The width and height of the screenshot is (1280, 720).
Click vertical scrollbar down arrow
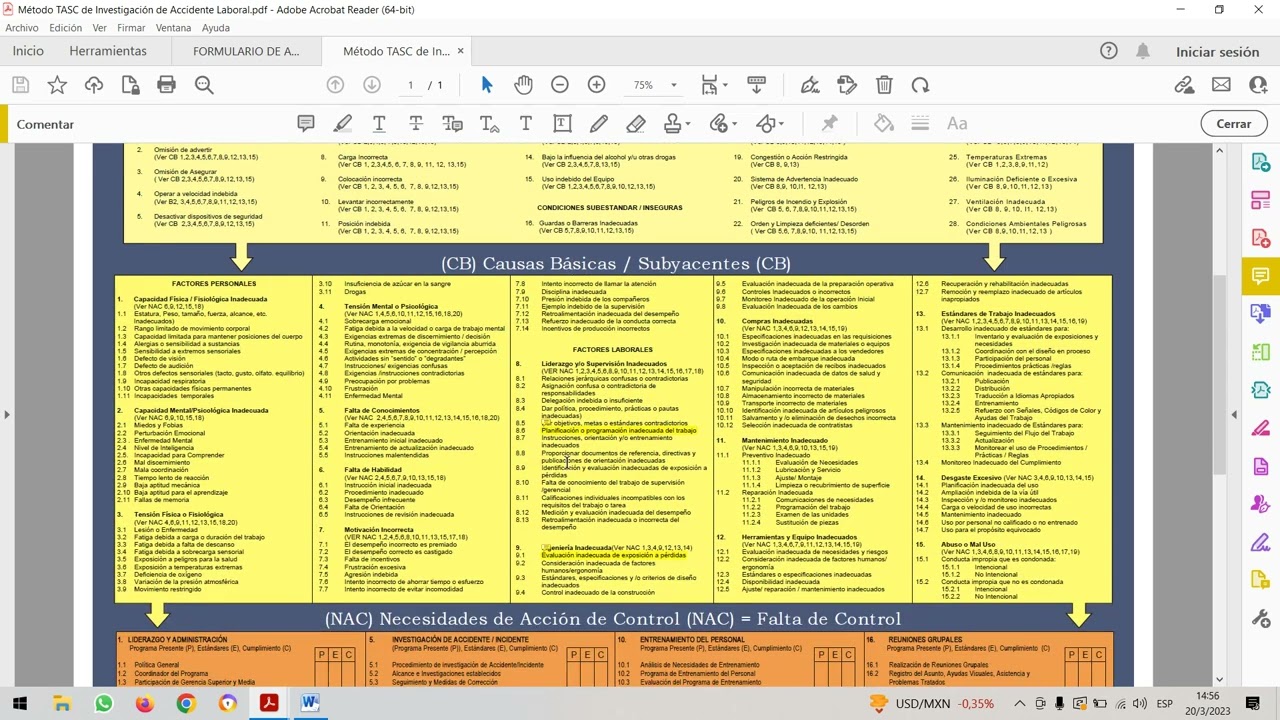point(1219,678)
